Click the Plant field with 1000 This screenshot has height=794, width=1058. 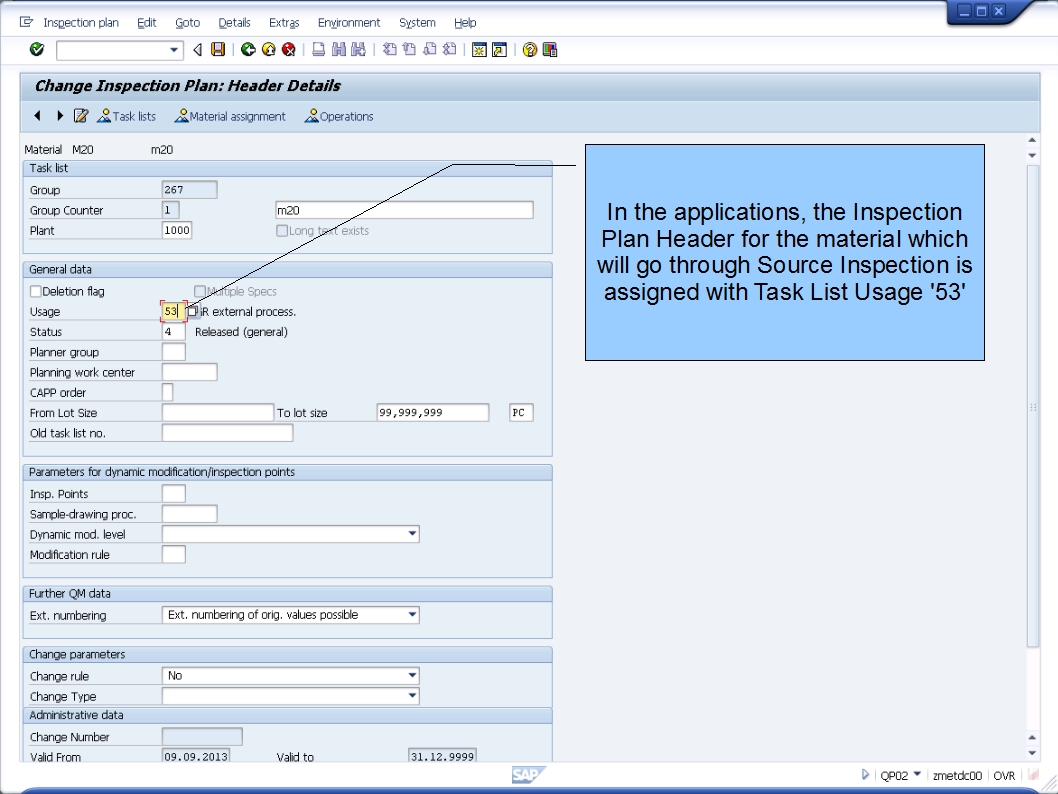(177, 230)
